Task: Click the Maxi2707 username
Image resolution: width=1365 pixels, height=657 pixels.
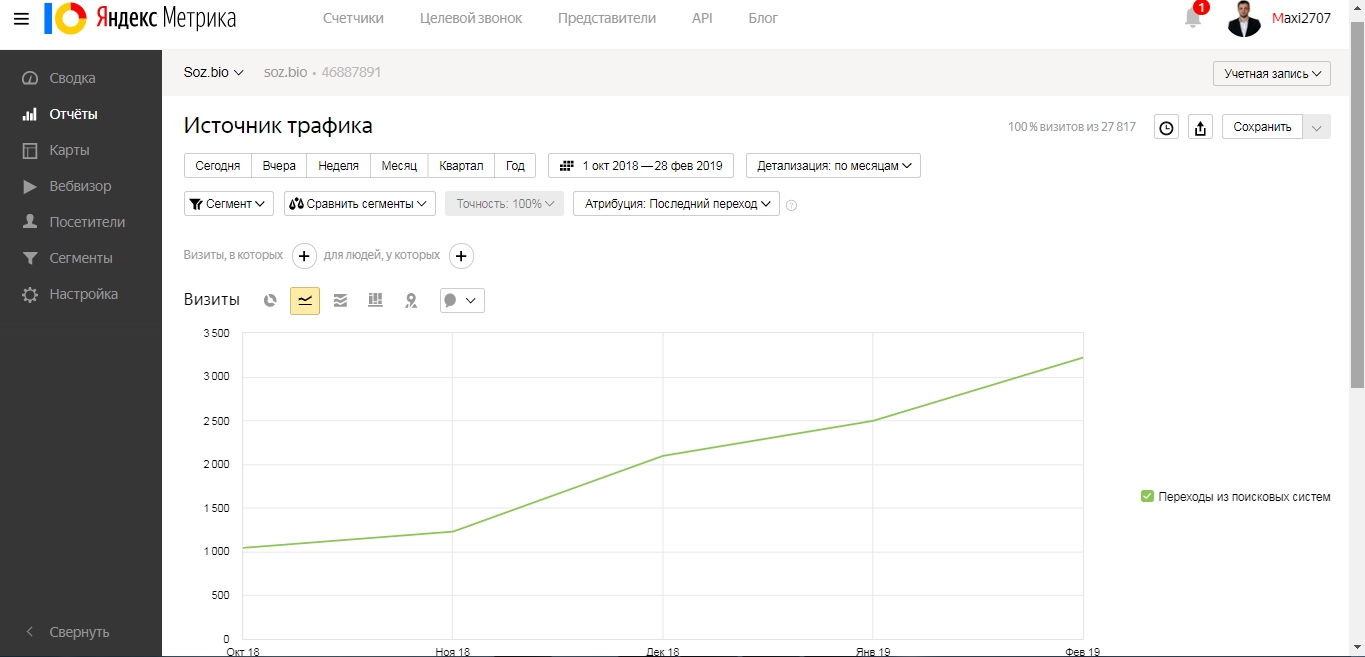Action: click(1301, 18)
